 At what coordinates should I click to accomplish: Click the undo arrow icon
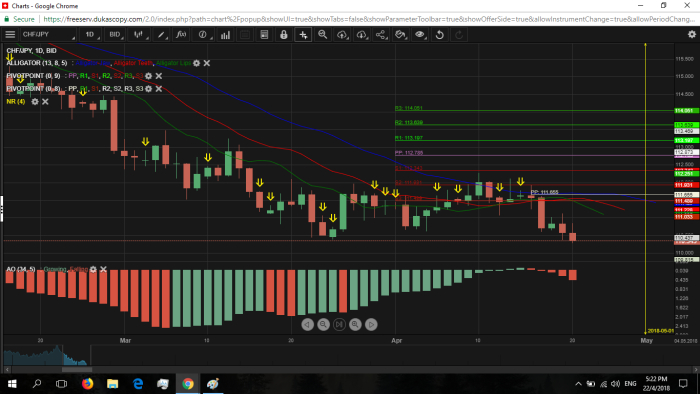click(439, 34)
